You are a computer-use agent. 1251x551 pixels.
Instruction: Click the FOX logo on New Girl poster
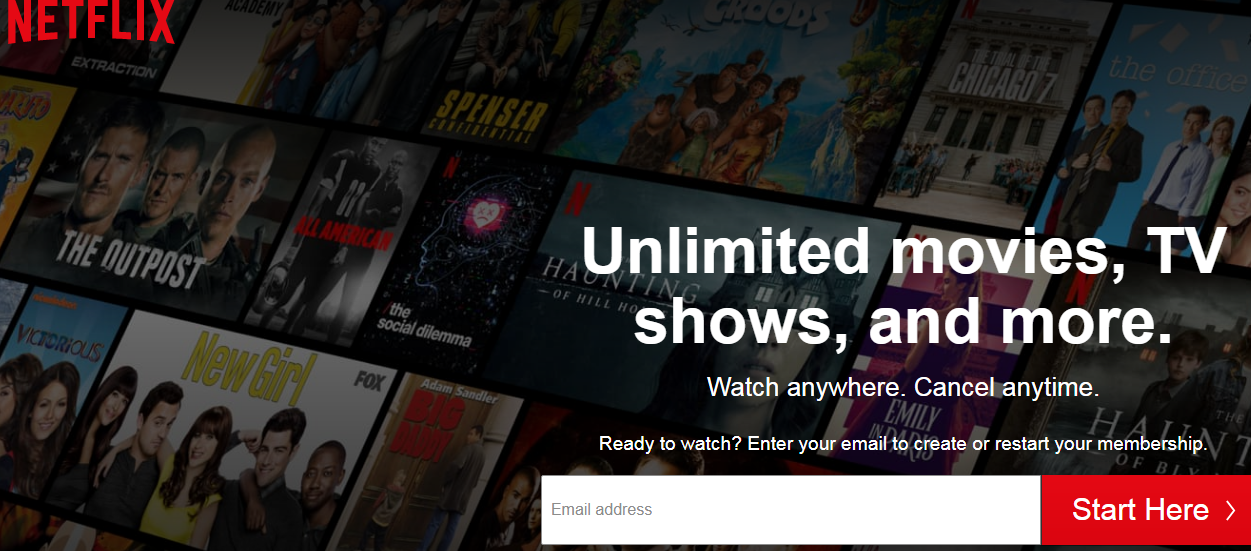(370, 379)
